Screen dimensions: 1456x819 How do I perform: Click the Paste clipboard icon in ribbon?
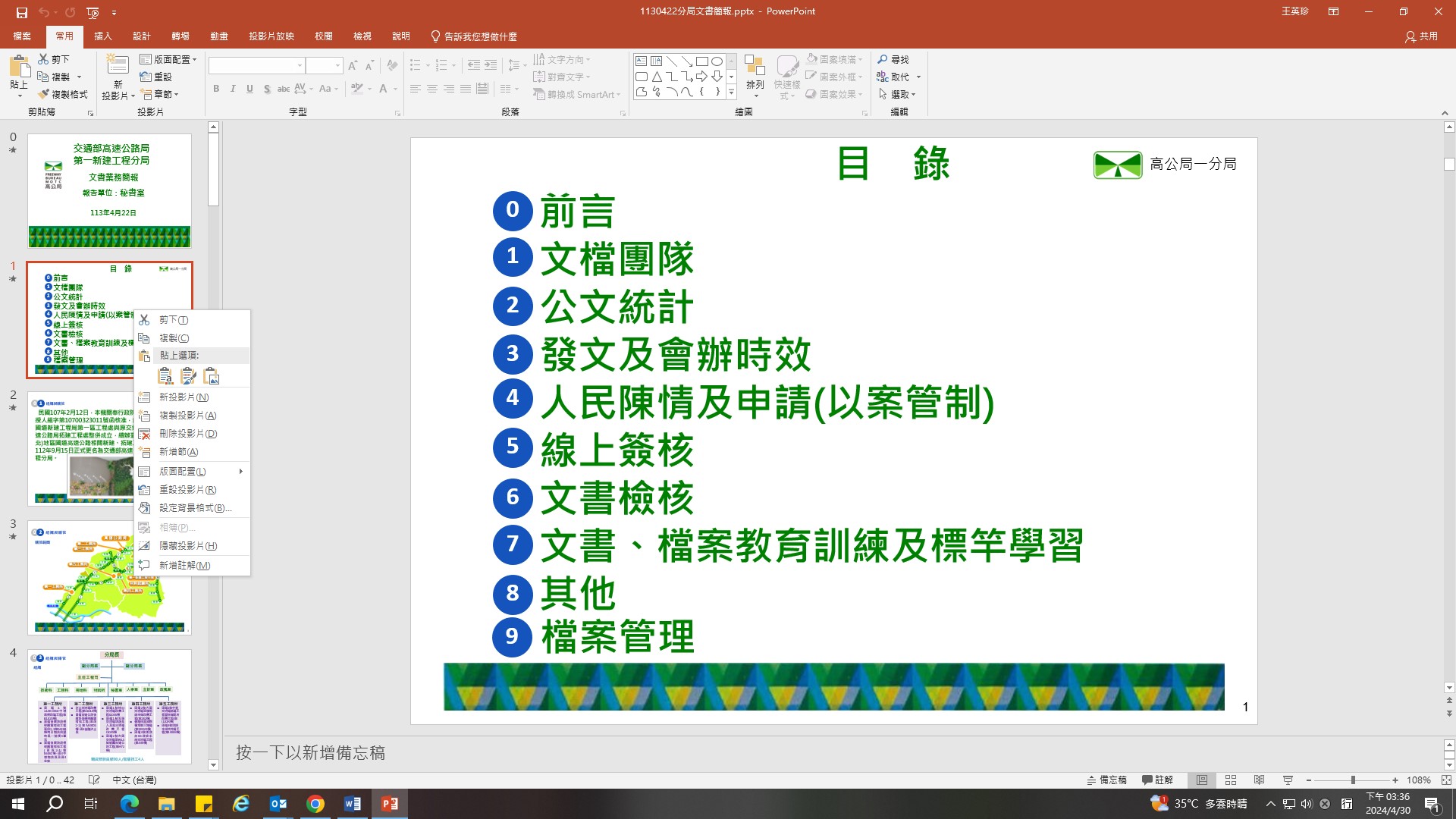click(19, 67)
